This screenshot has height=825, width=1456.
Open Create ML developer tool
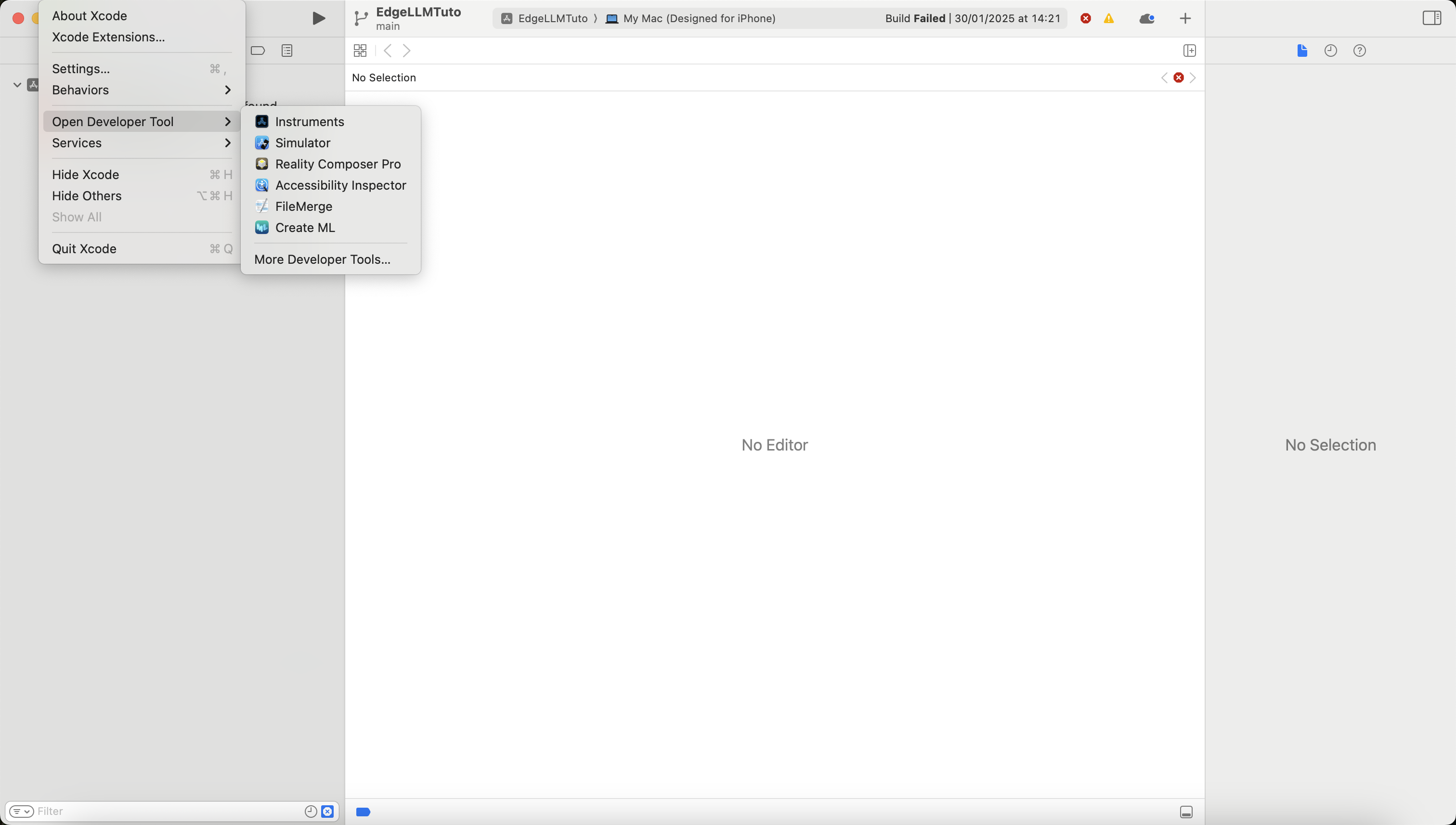tap(304, 227)
